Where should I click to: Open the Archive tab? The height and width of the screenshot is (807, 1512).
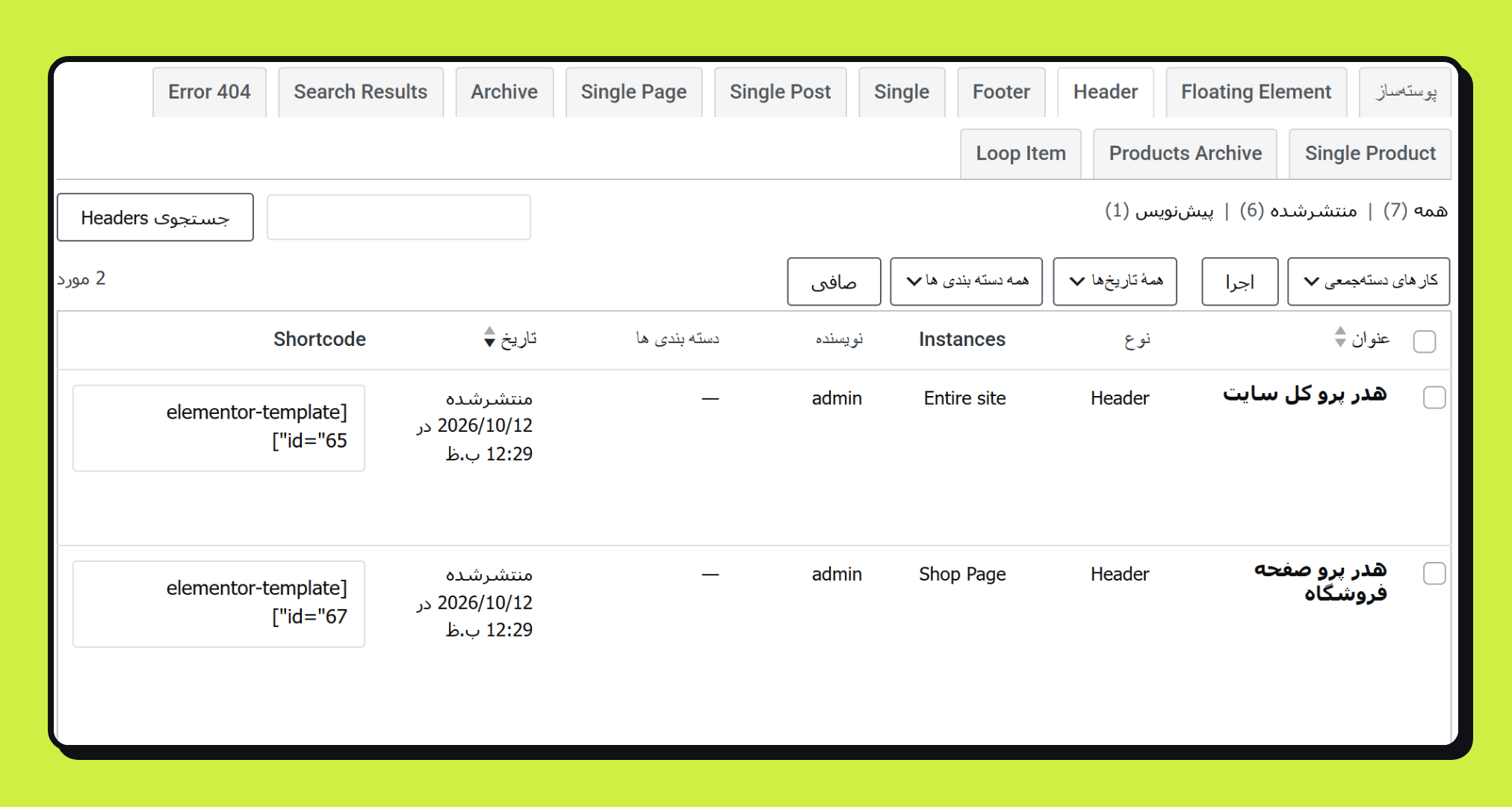(504, 92)
